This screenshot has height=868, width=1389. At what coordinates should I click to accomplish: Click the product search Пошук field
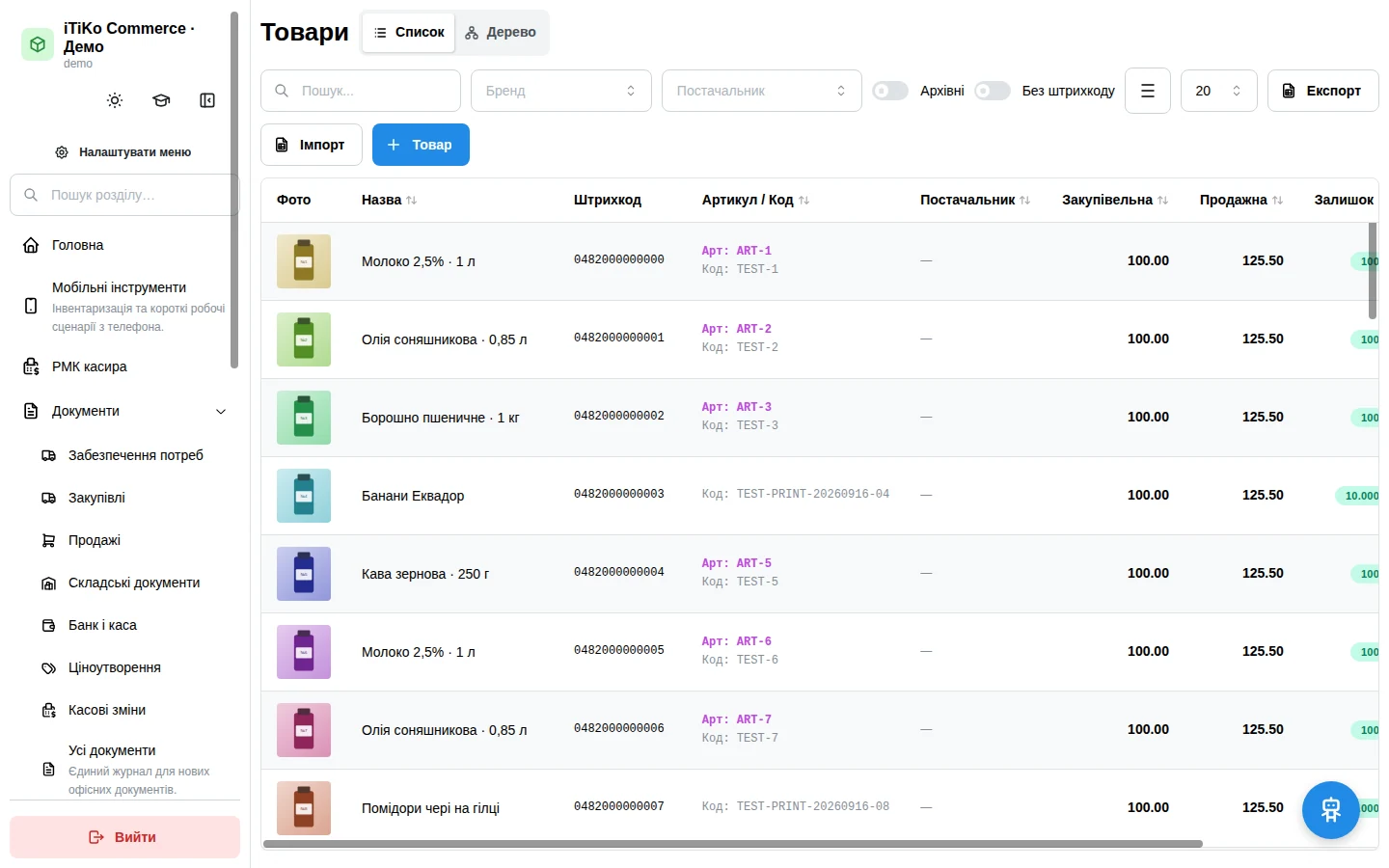(x=361, y=91)
